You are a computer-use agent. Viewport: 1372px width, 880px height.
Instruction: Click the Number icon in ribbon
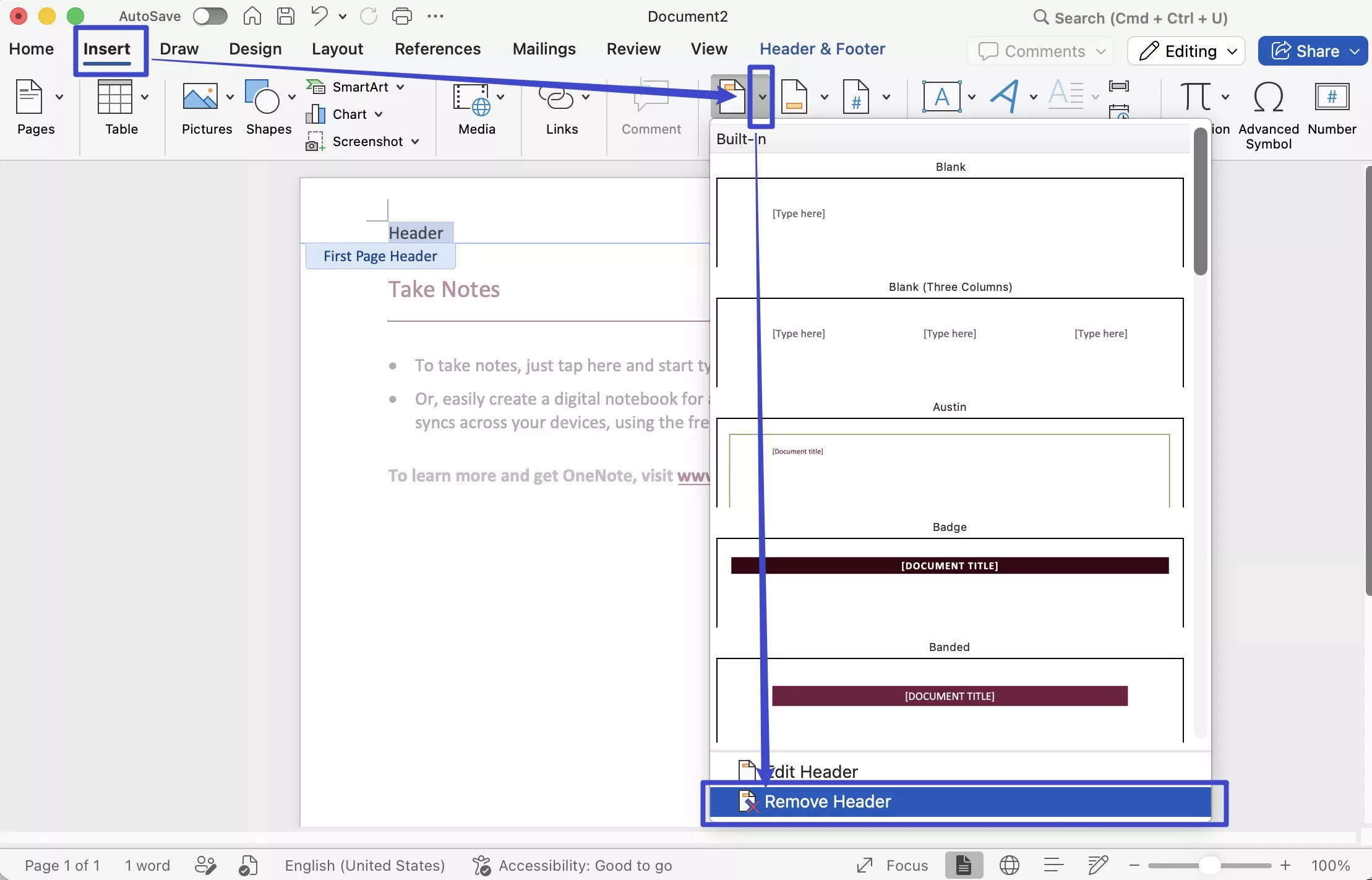tap(1332, 97)
